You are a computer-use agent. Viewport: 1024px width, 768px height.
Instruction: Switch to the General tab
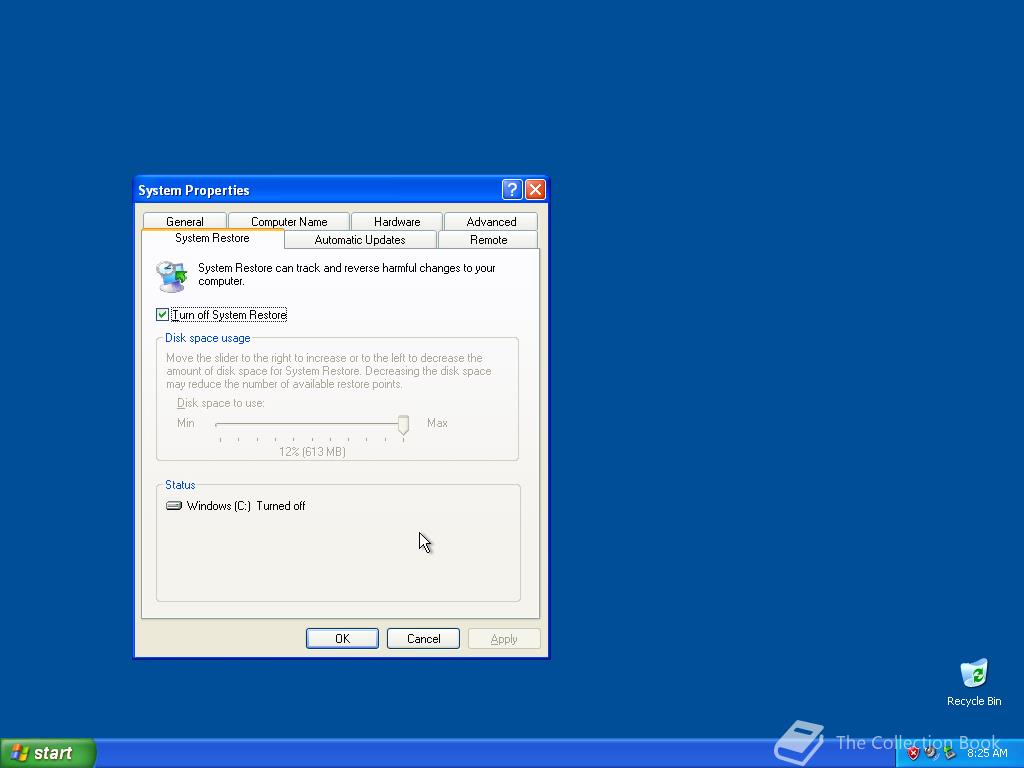pos(185,221)
